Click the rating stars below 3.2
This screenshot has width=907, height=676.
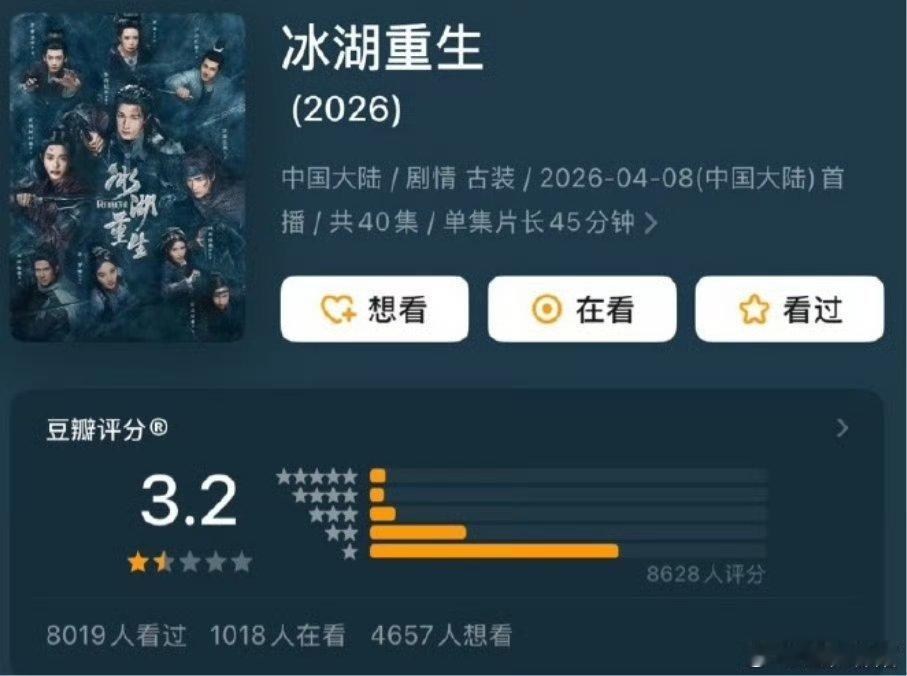pyautogui.click(x=190, y=562)
